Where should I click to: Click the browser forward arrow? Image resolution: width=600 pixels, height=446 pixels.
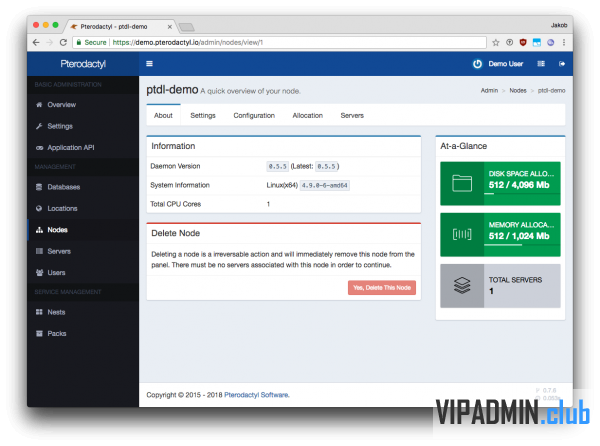pos(50,42)
